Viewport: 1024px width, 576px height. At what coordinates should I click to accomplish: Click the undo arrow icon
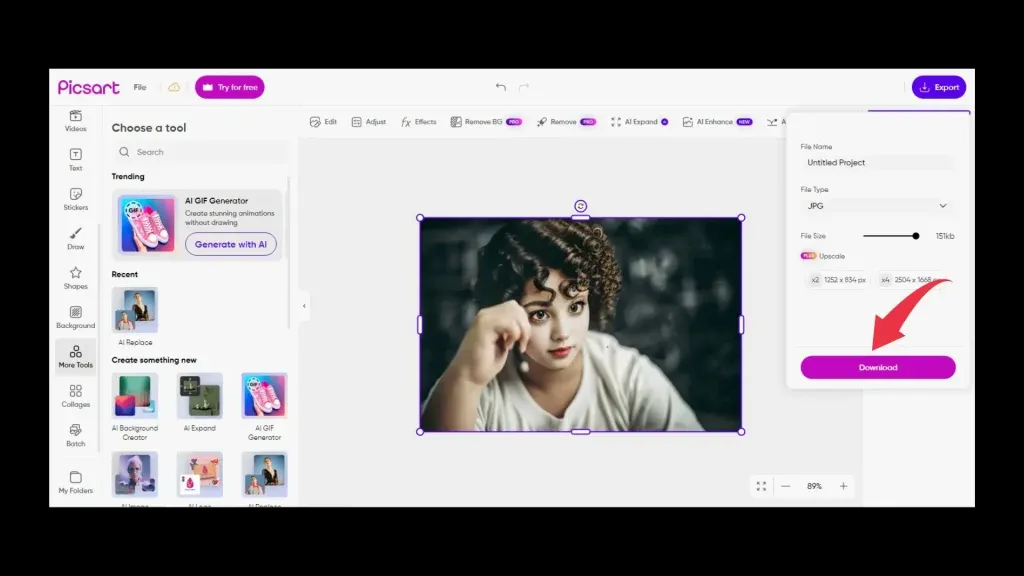click(501, 87)
